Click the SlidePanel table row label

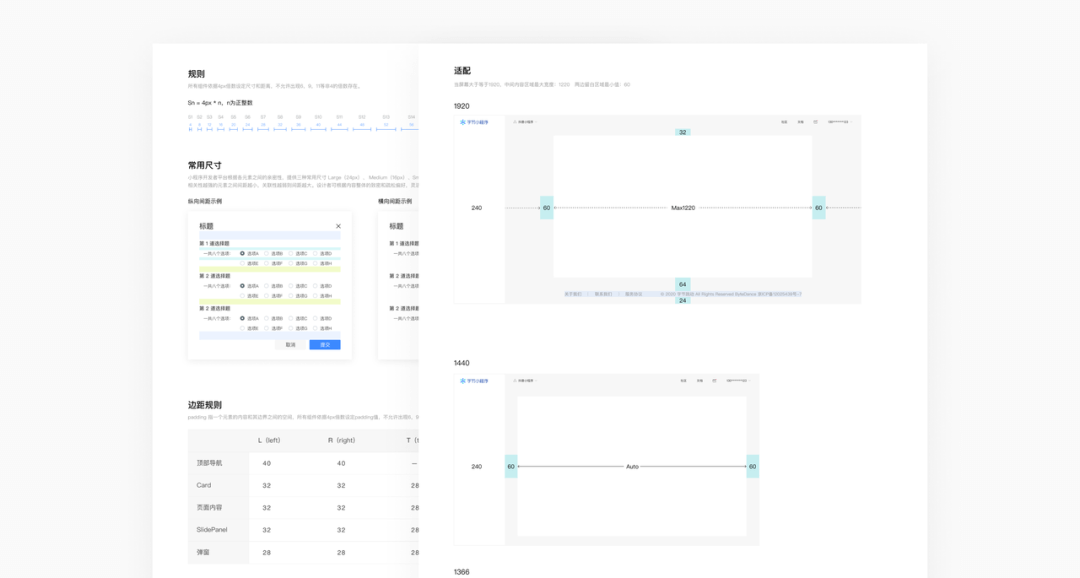[212, 530]
